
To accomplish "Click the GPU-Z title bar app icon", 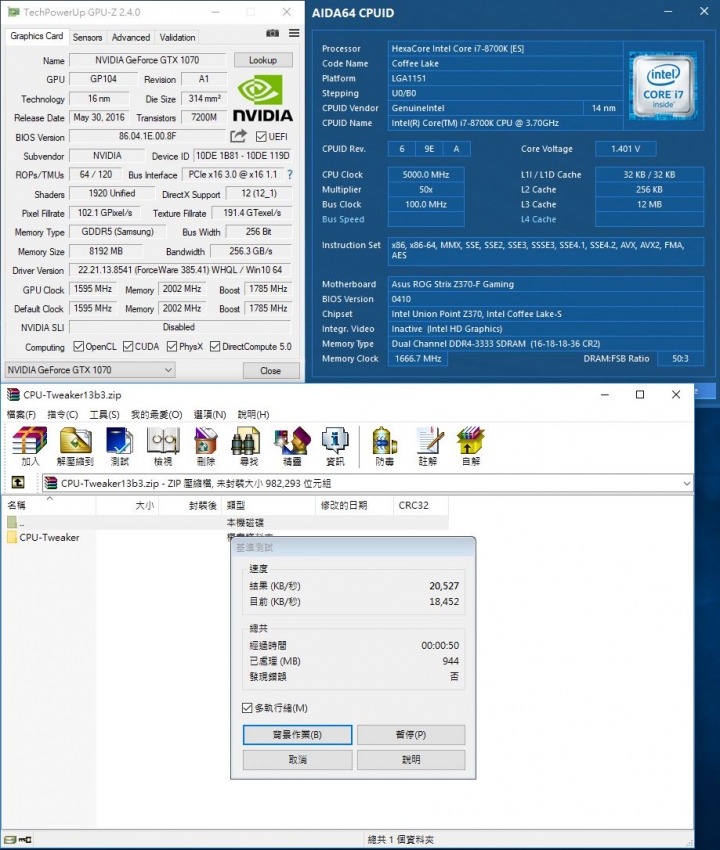I will pos(13,11).
